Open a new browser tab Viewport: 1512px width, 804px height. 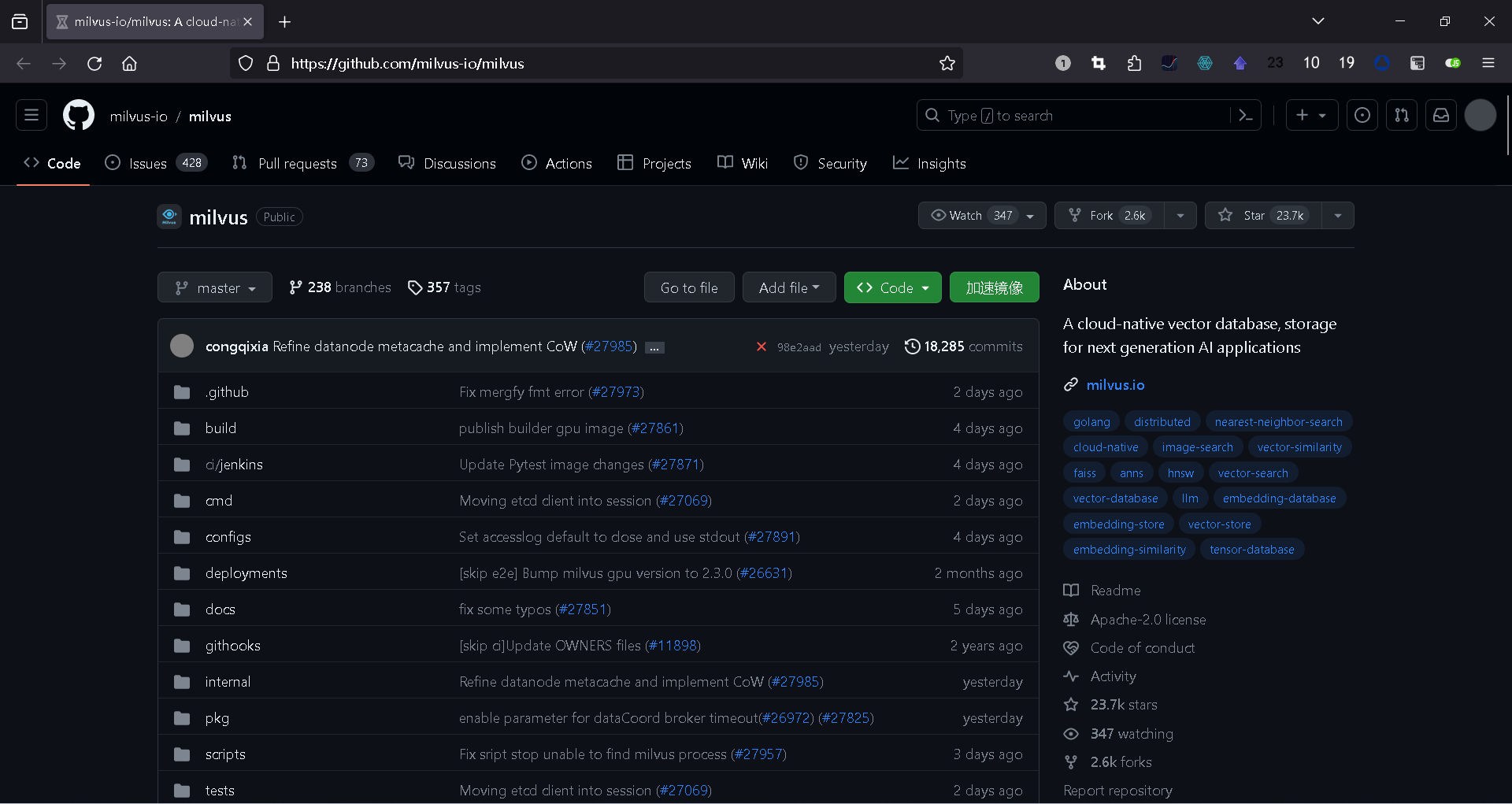pyautogui.click(x=285, y=22)
